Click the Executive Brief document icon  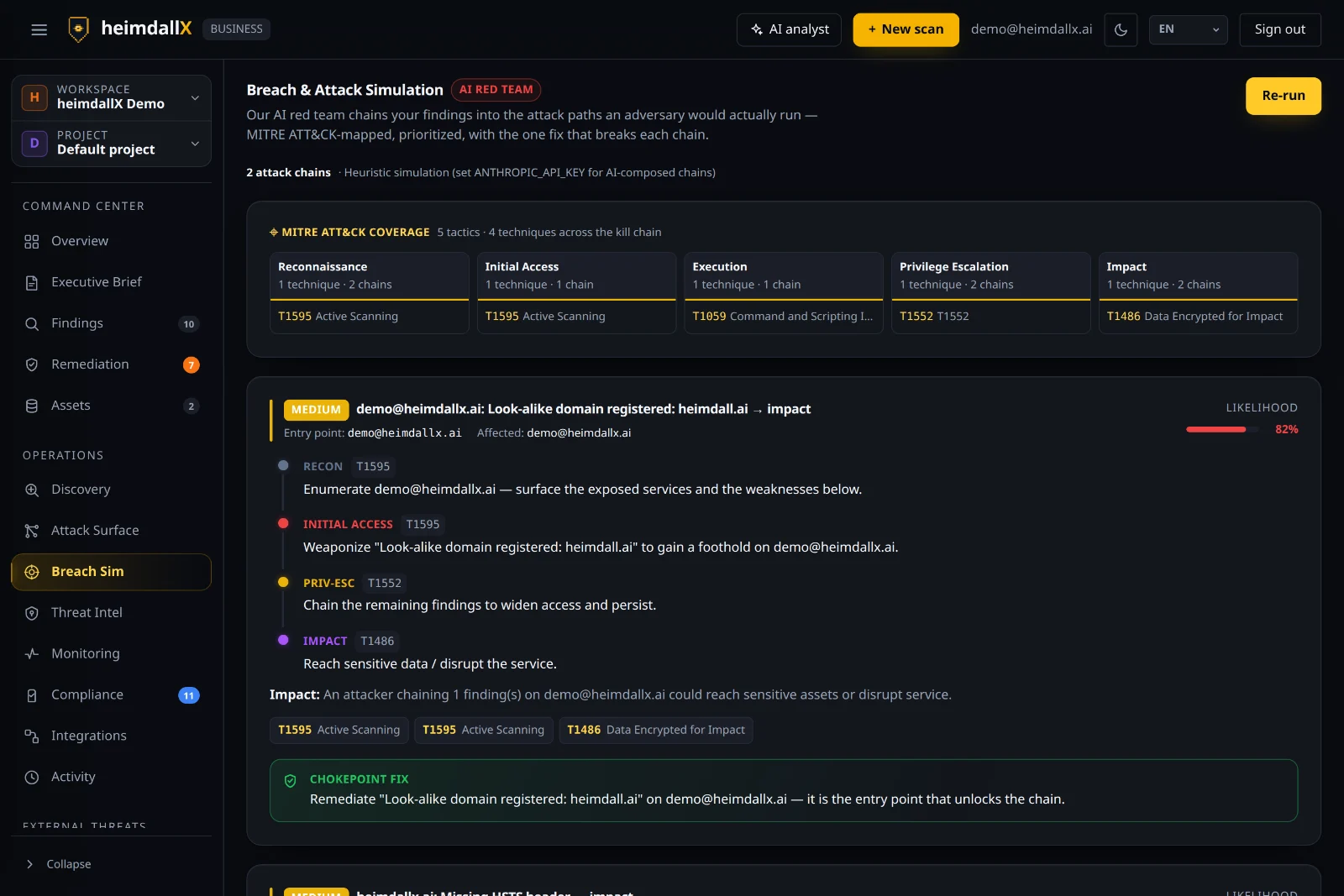click(32, 283)
